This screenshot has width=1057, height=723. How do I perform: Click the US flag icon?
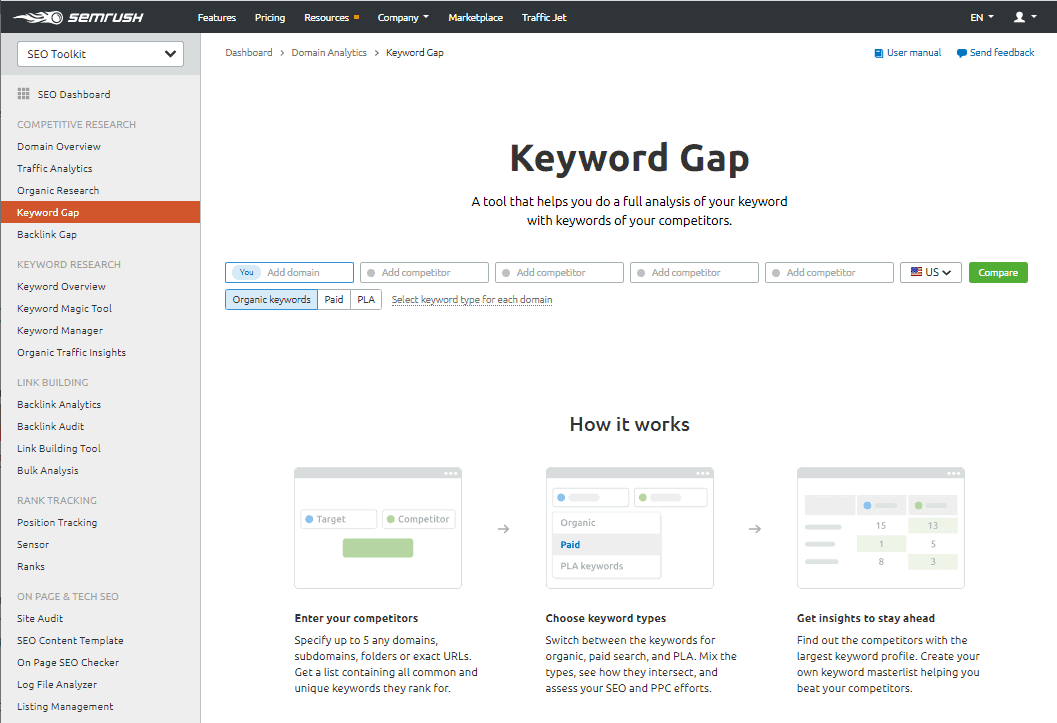coord(916,272)
